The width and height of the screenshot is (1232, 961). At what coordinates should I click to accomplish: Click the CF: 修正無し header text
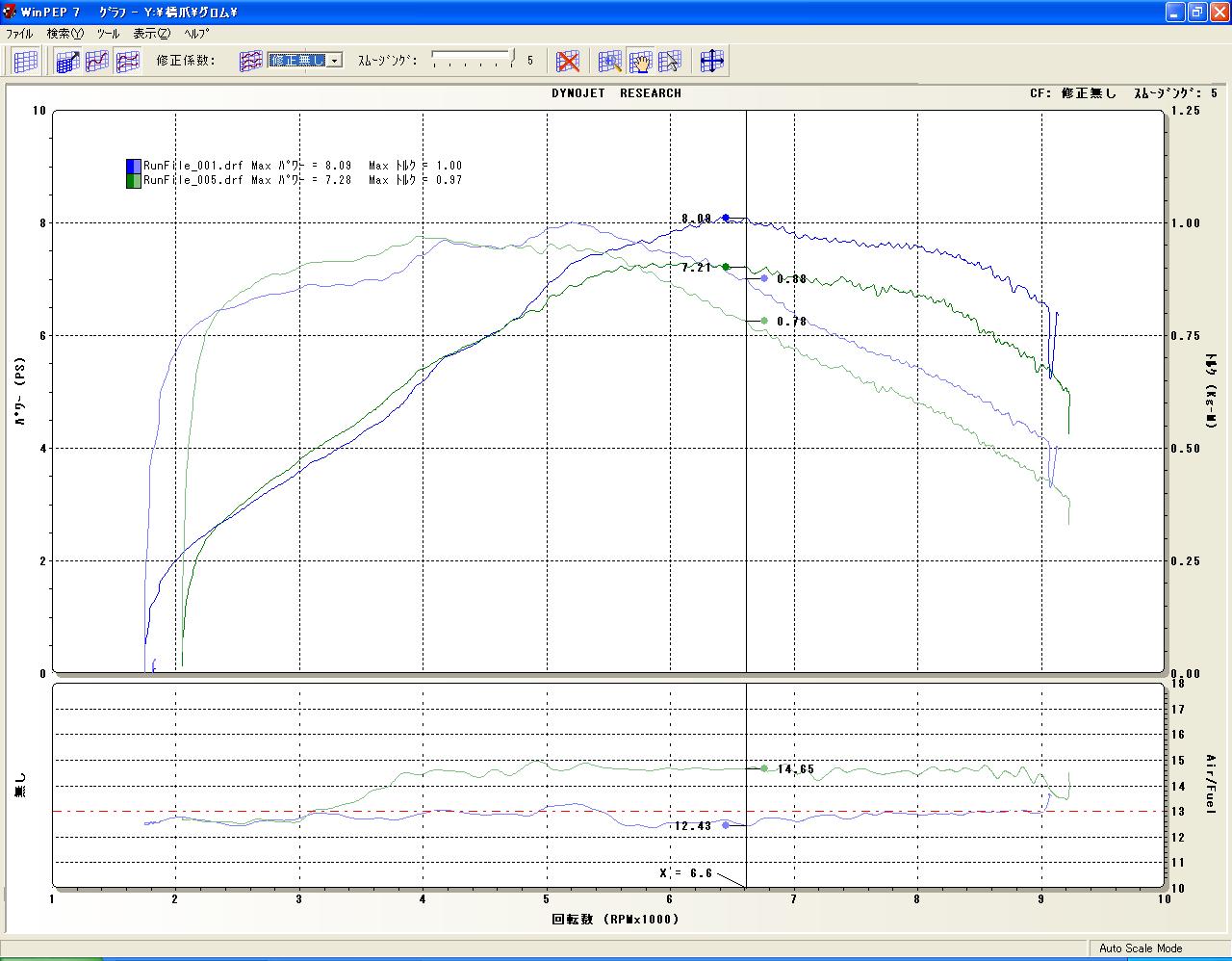click(x=1072, y=93)
